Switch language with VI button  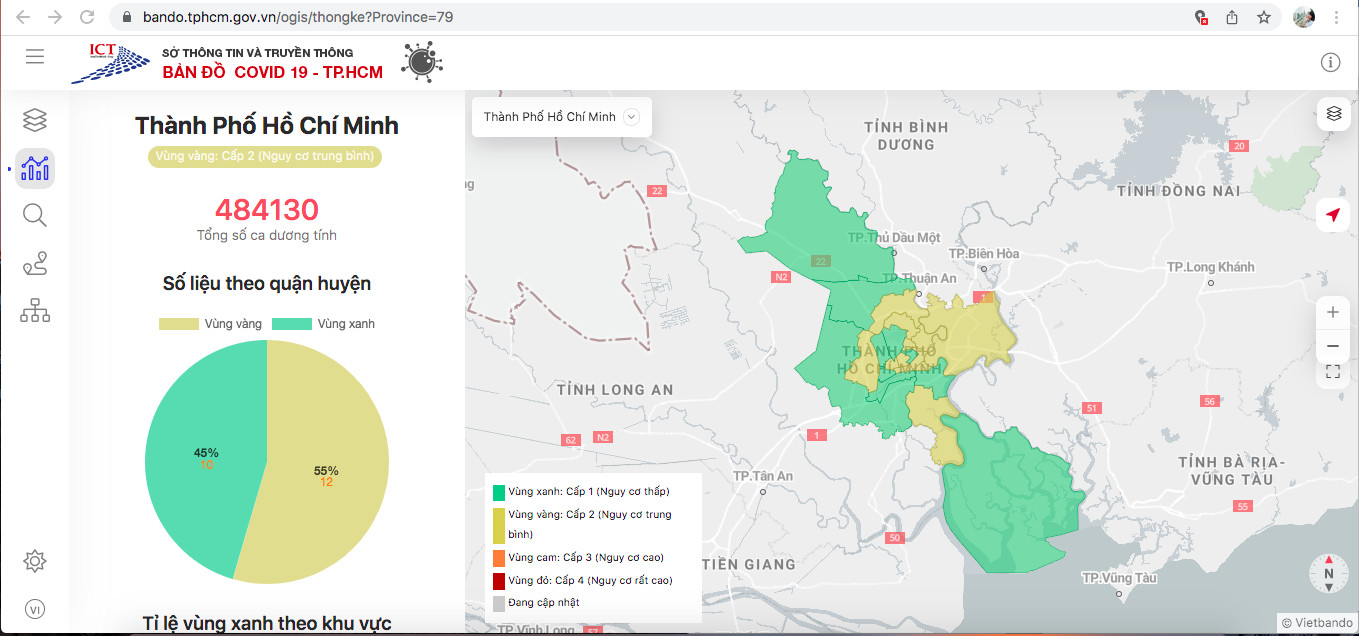click(x=35, y=610)
